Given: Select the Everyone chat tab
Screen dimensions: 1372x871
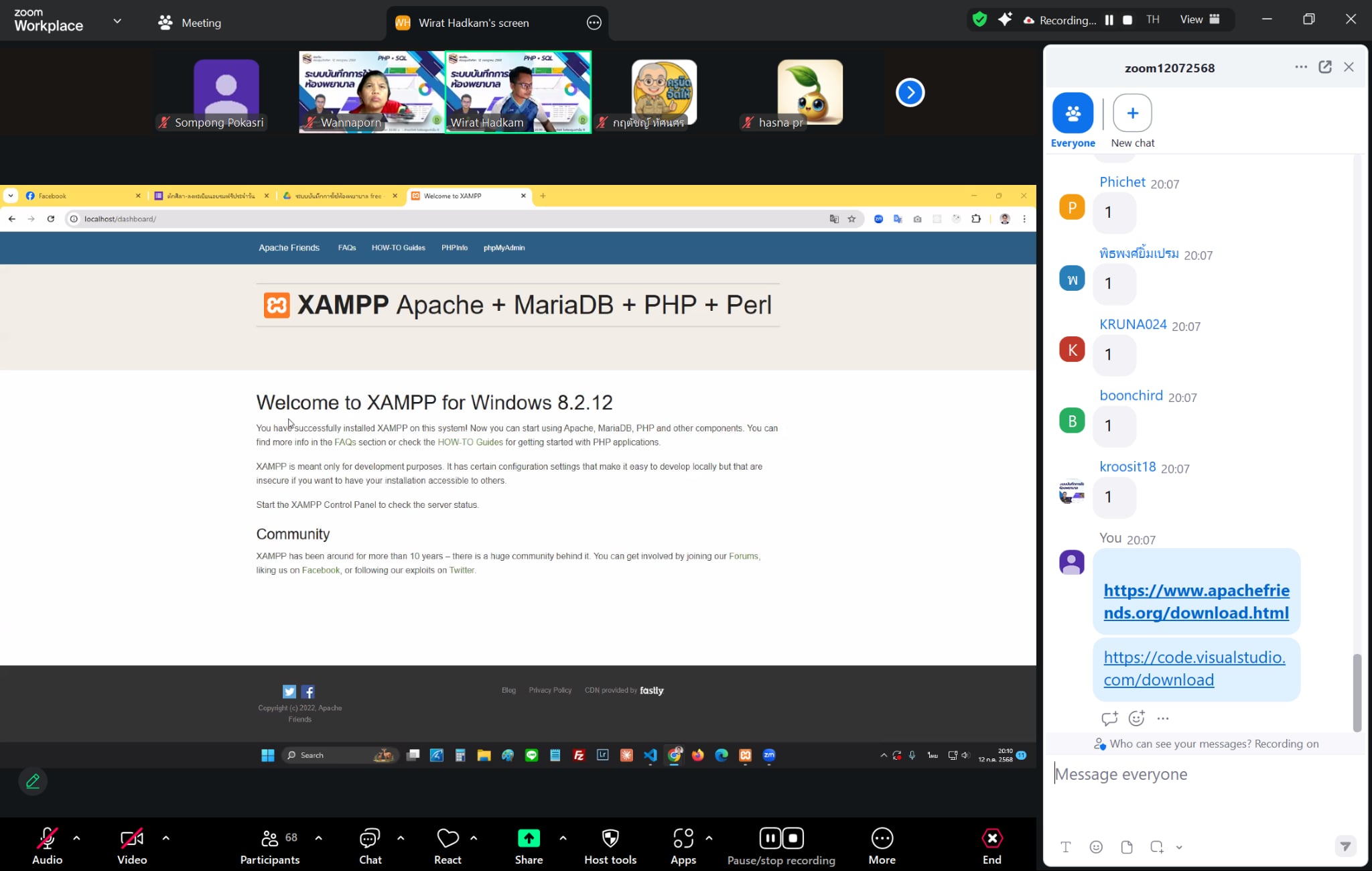Looking at the screenshot, I should coord(1073,113).
